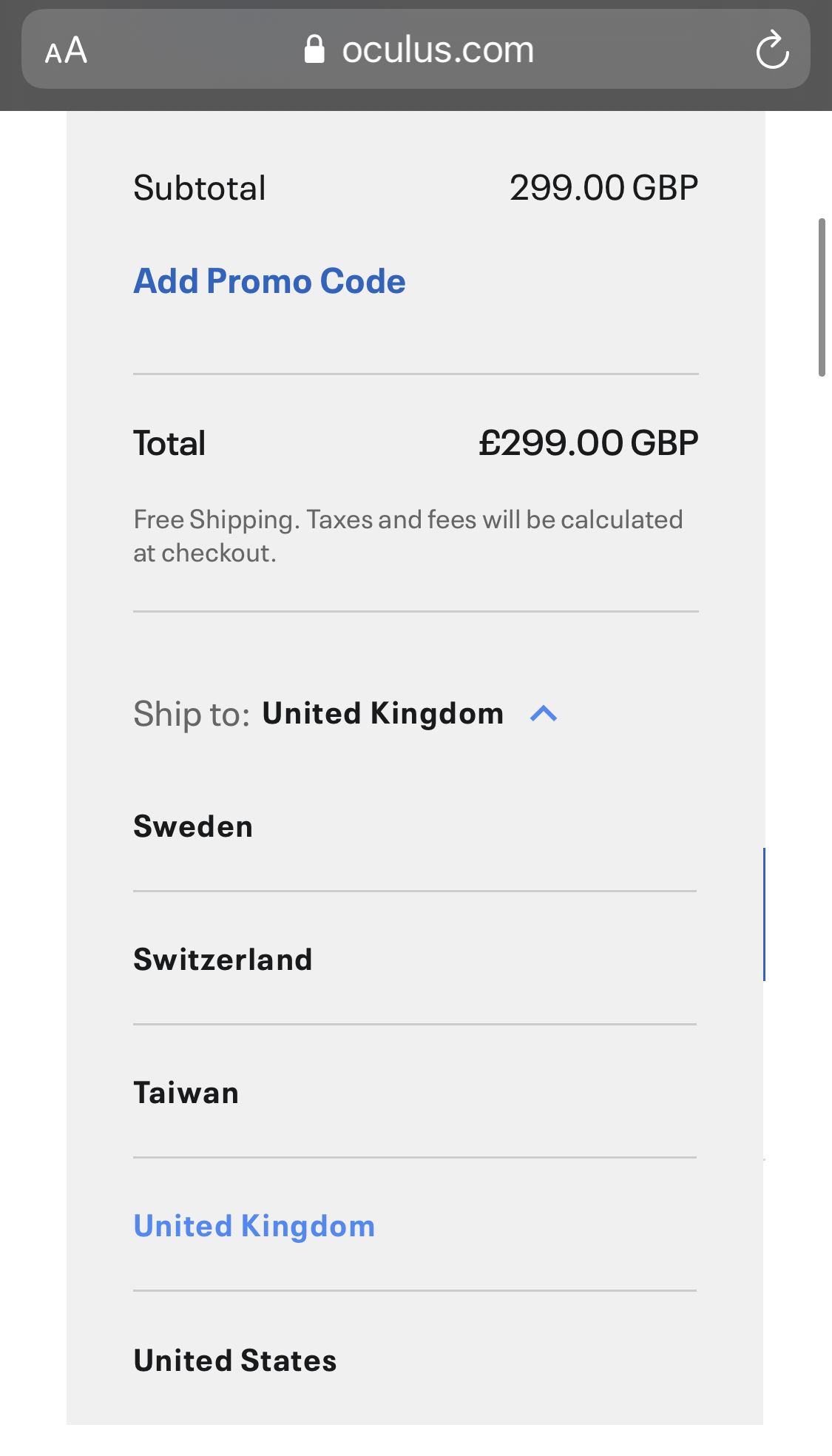Choose United States as destination

[235, 1361]
